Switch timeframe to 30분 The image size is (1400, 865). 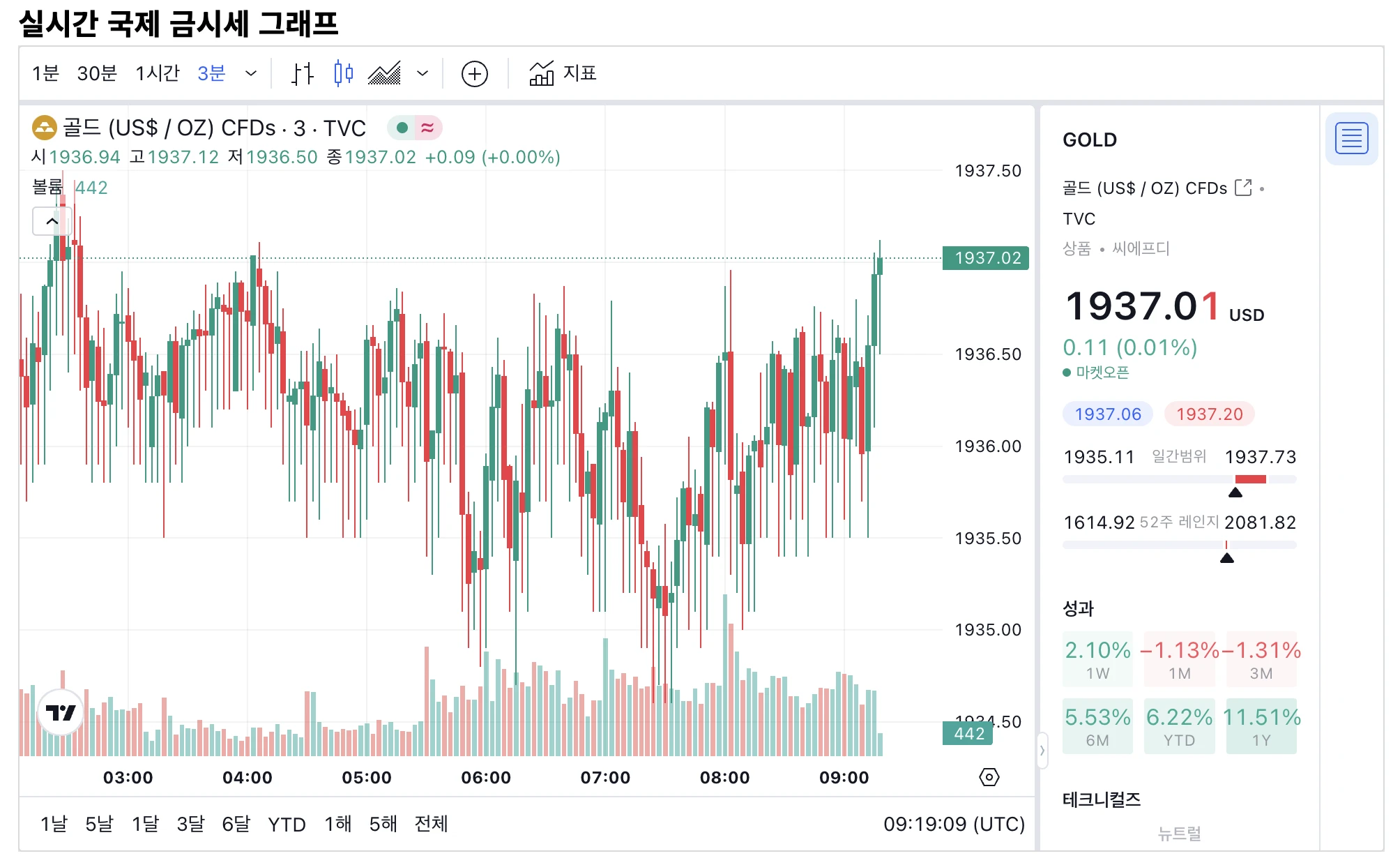(97, 73)
